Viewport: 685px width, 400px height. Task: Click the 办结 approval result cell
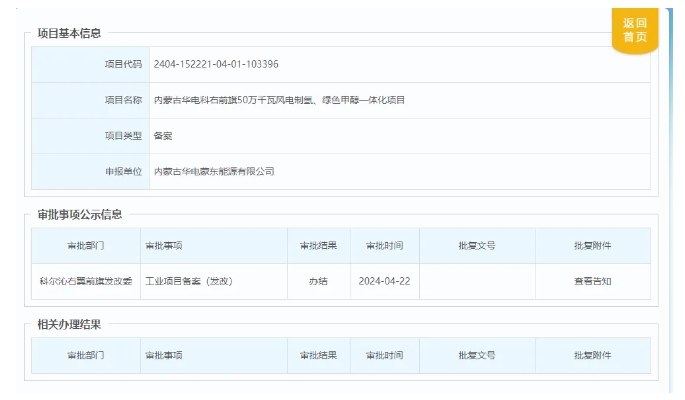319,281
